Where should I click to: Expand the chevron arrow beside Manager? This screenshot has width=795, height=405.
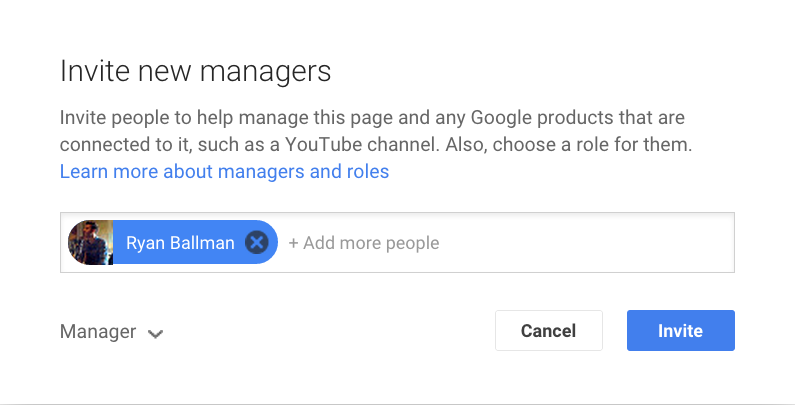(x=155, y=334)
